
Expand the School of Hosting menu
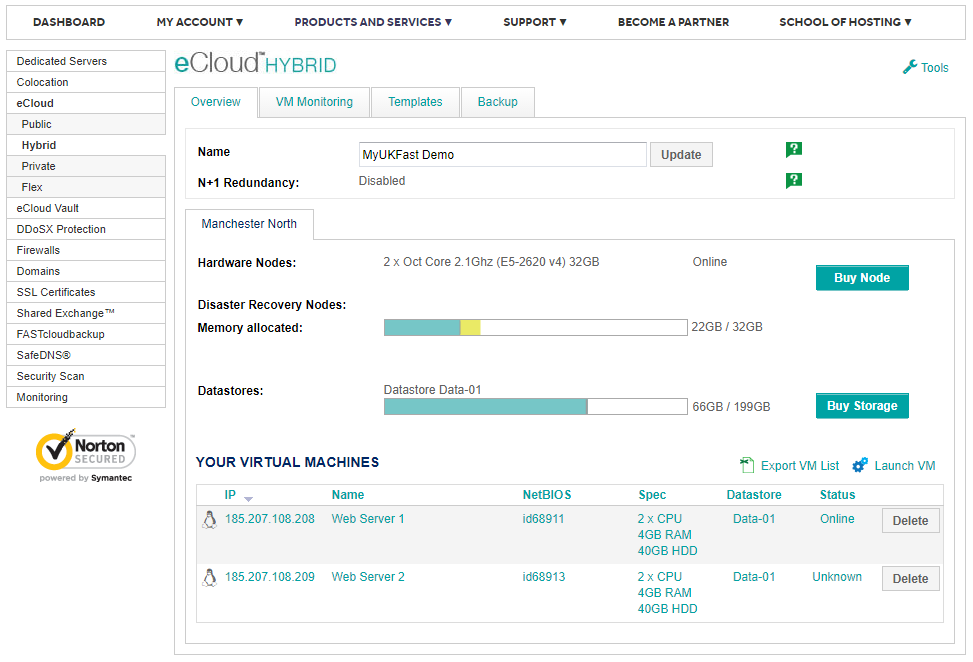click(845, 22)
